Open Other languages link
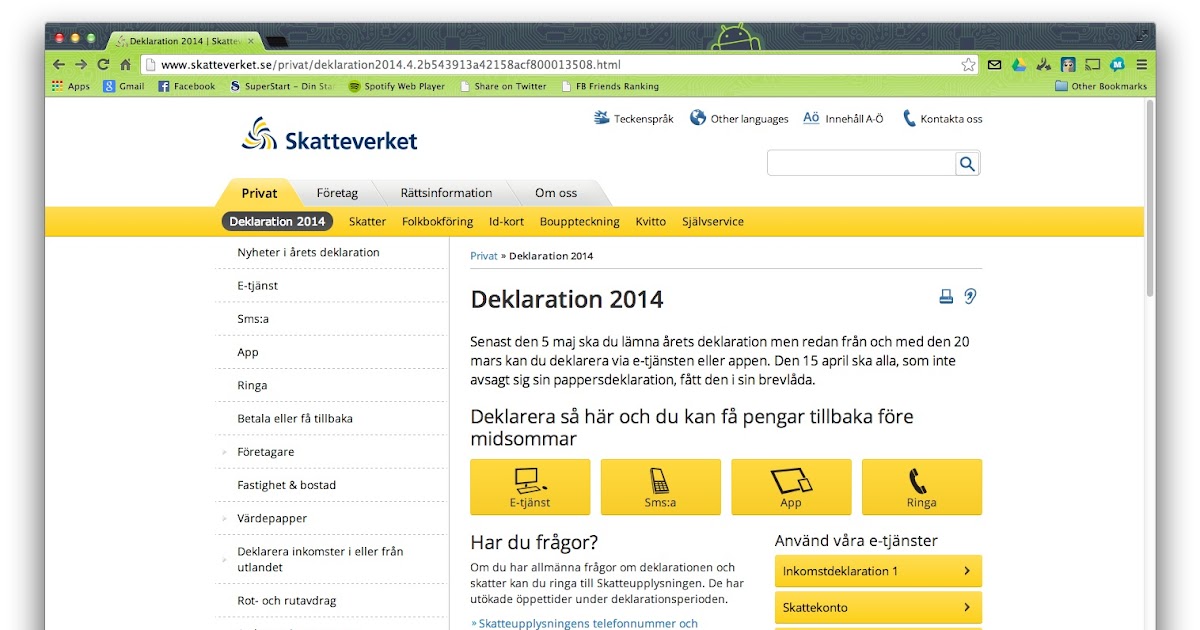This screenshot has width=1200, height=630. coord(739,118)
